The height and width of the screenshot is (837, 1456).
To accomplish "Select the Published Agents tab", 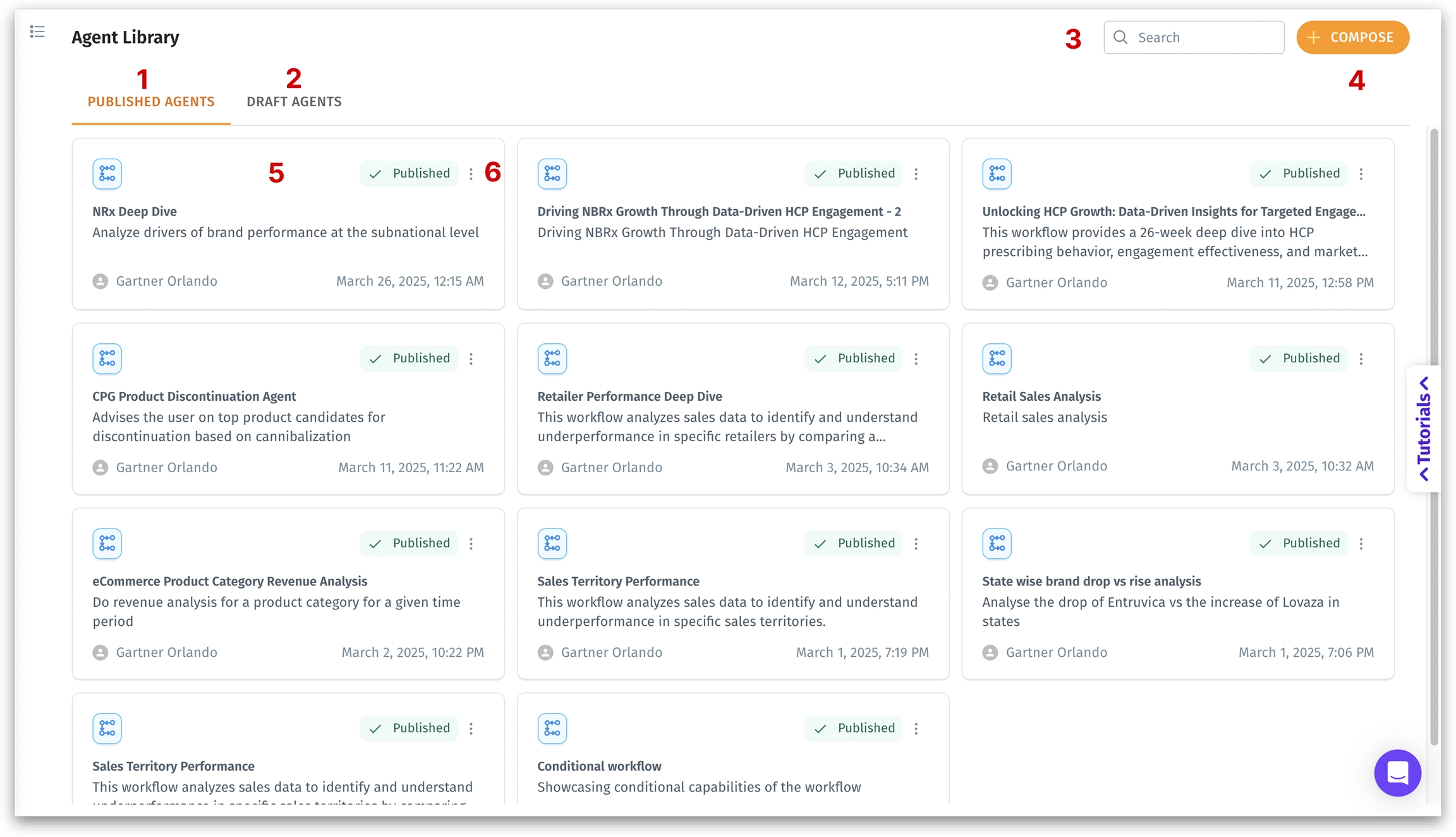I will (151, 102).
